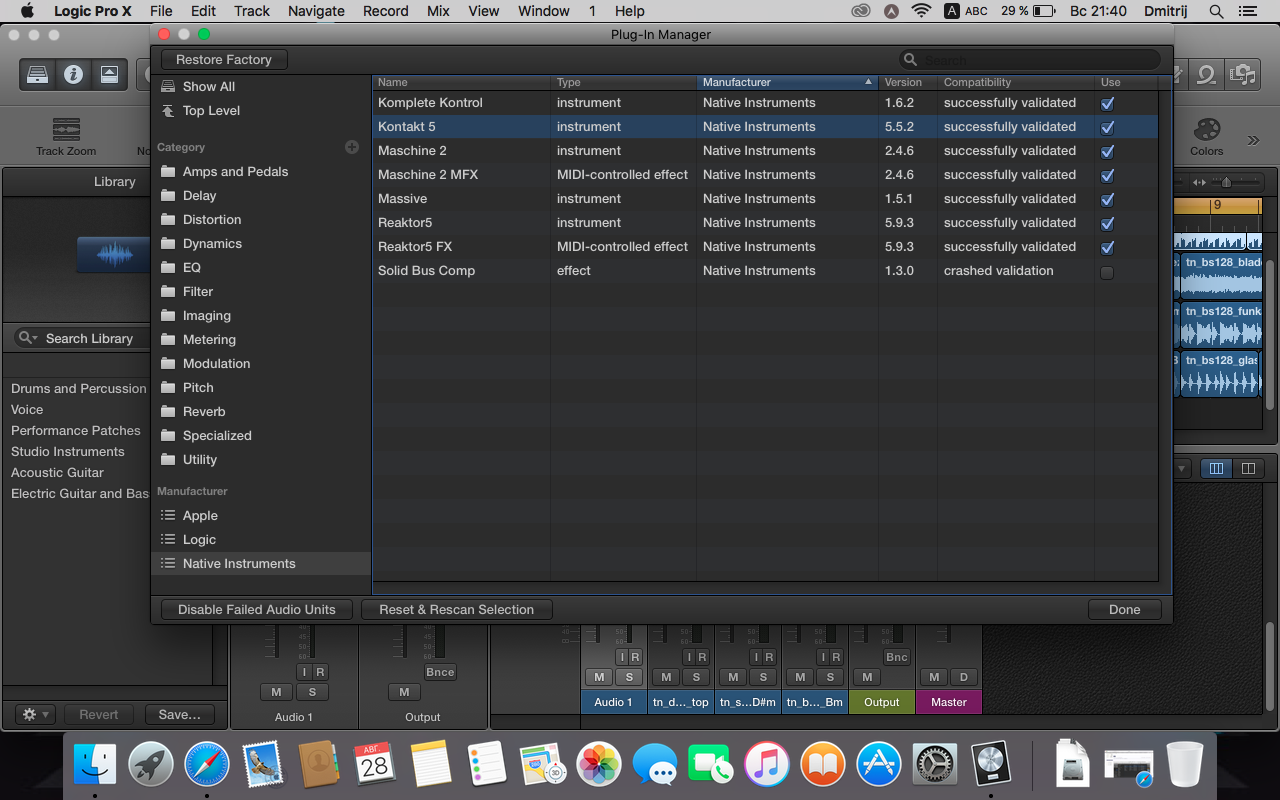
Task: Add a new category with plus icon
Action: [x=352, y=147]
